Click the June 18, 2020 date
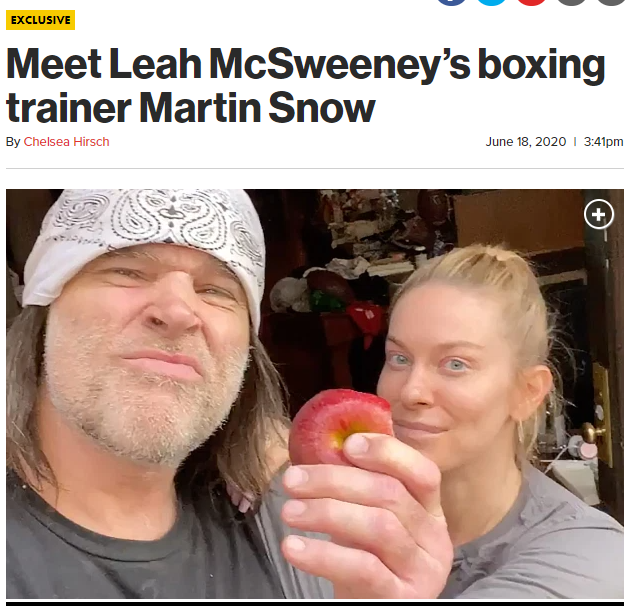 (x=526, y=142)
